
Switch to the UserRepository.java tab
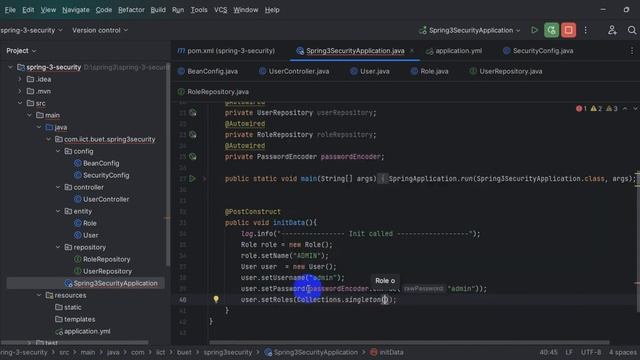pos(506,71)
